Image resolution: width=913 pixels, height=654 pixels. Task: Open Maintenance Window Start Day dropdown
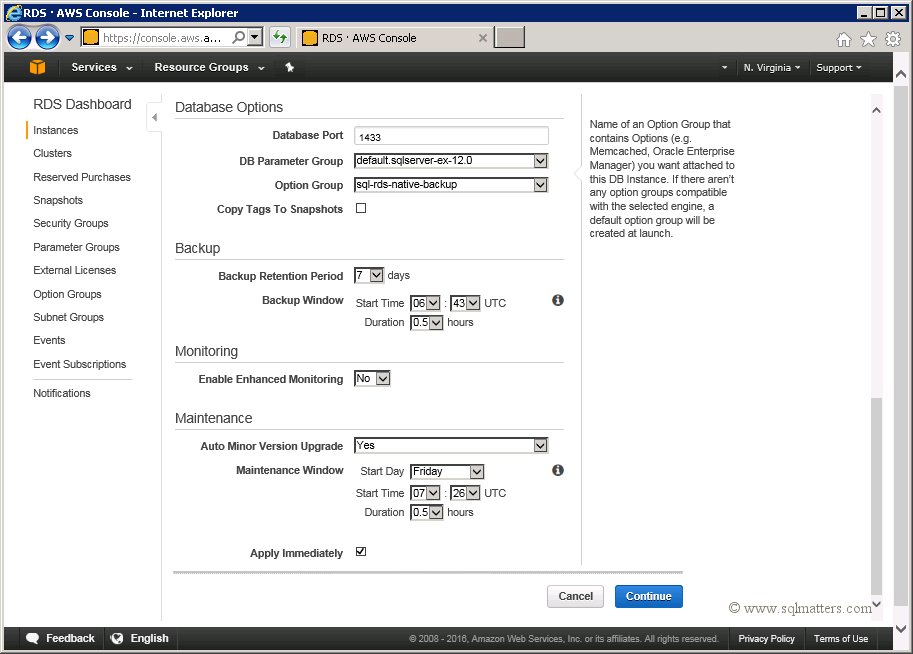coord(447,471)
